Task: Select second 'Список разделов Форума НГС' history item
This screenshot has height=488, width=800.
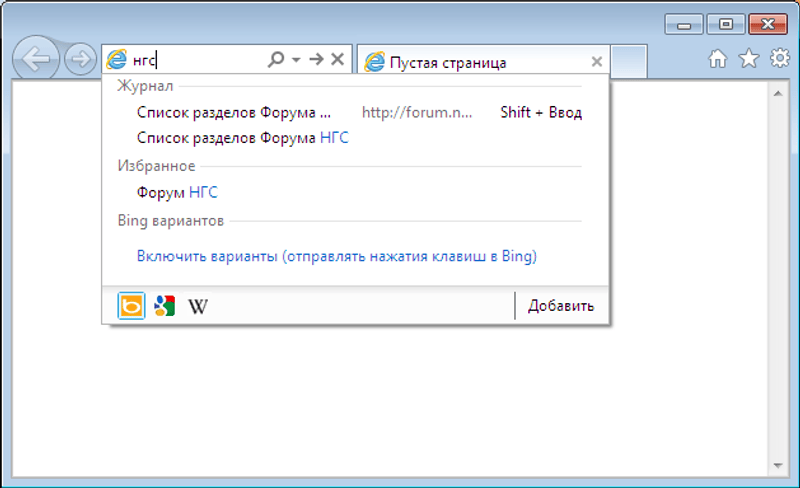Action: tap(243, 138)
